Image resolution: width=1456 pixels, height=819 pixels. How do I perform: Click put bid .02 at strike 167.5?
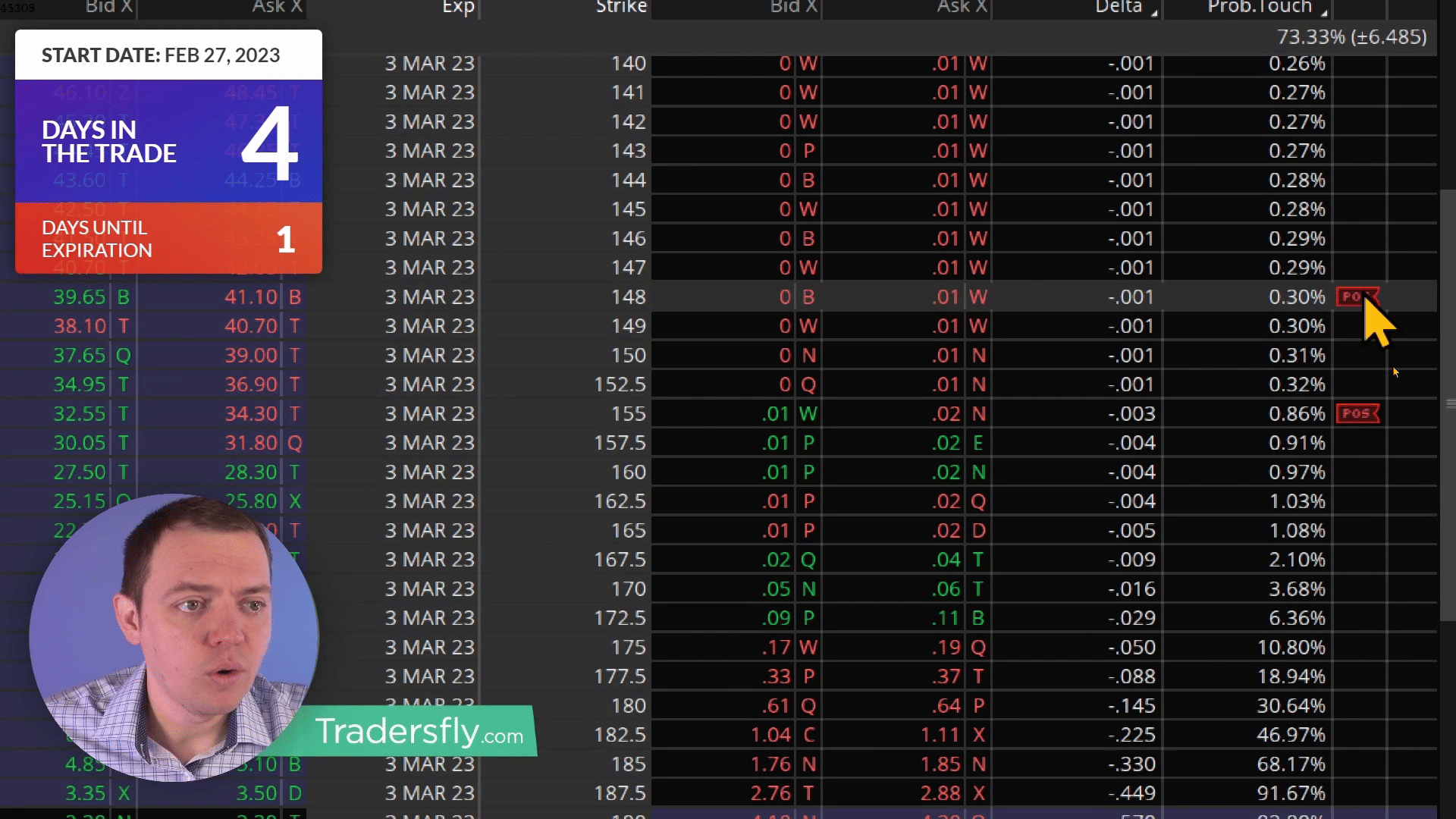coord(777,560)
